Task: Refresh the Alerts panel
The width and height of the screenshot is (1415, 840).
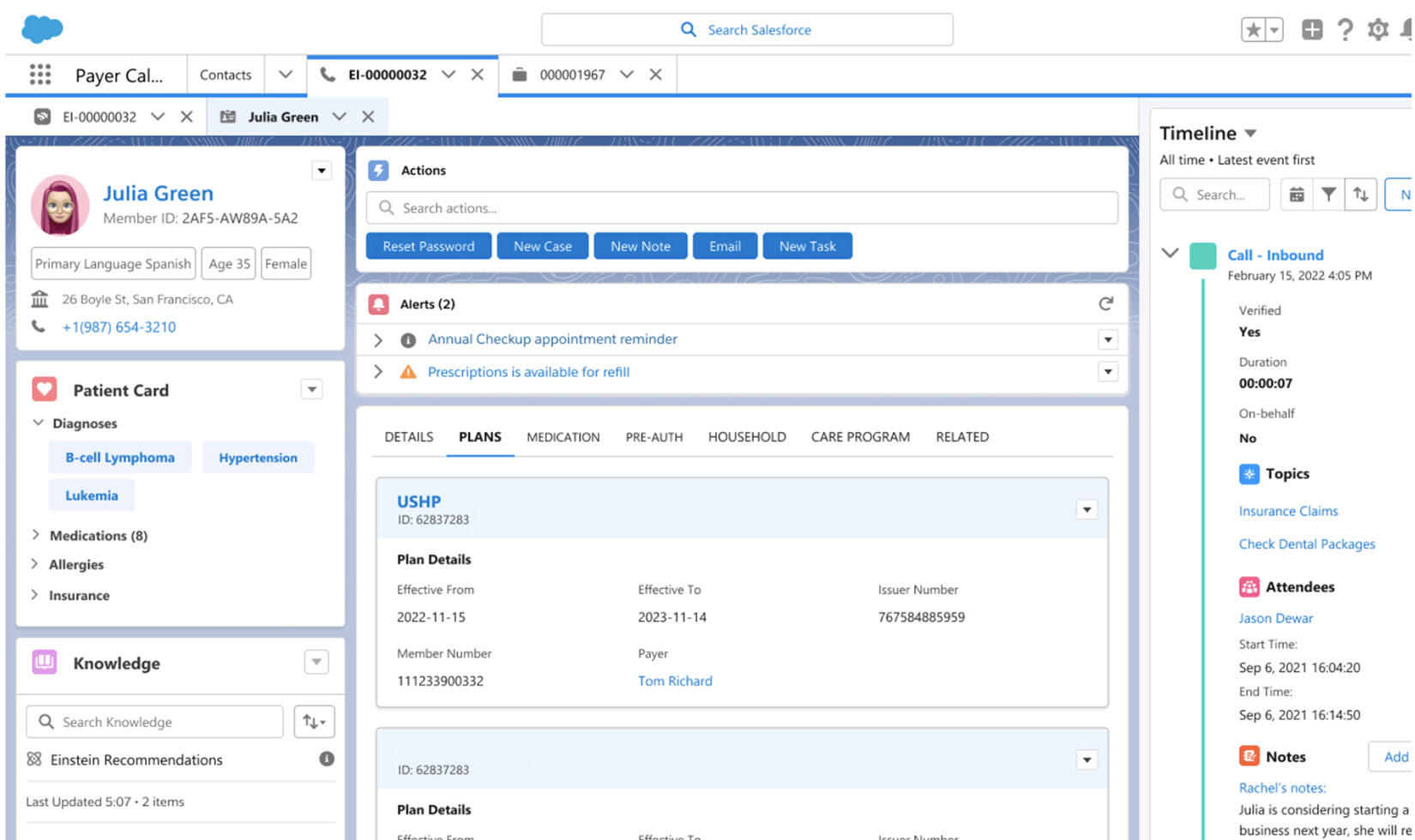Action: (x=1105, y=303)
